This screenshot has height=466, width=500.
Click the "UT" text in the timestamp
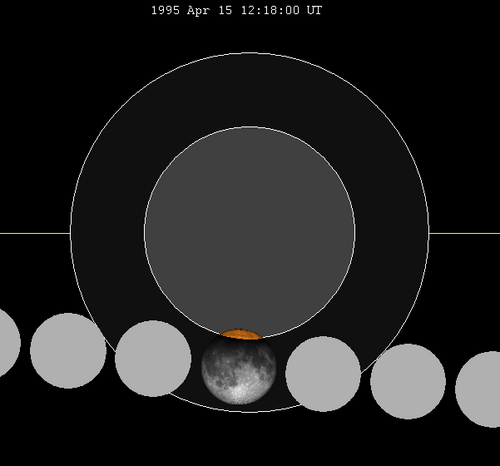[x=314, y=10]
